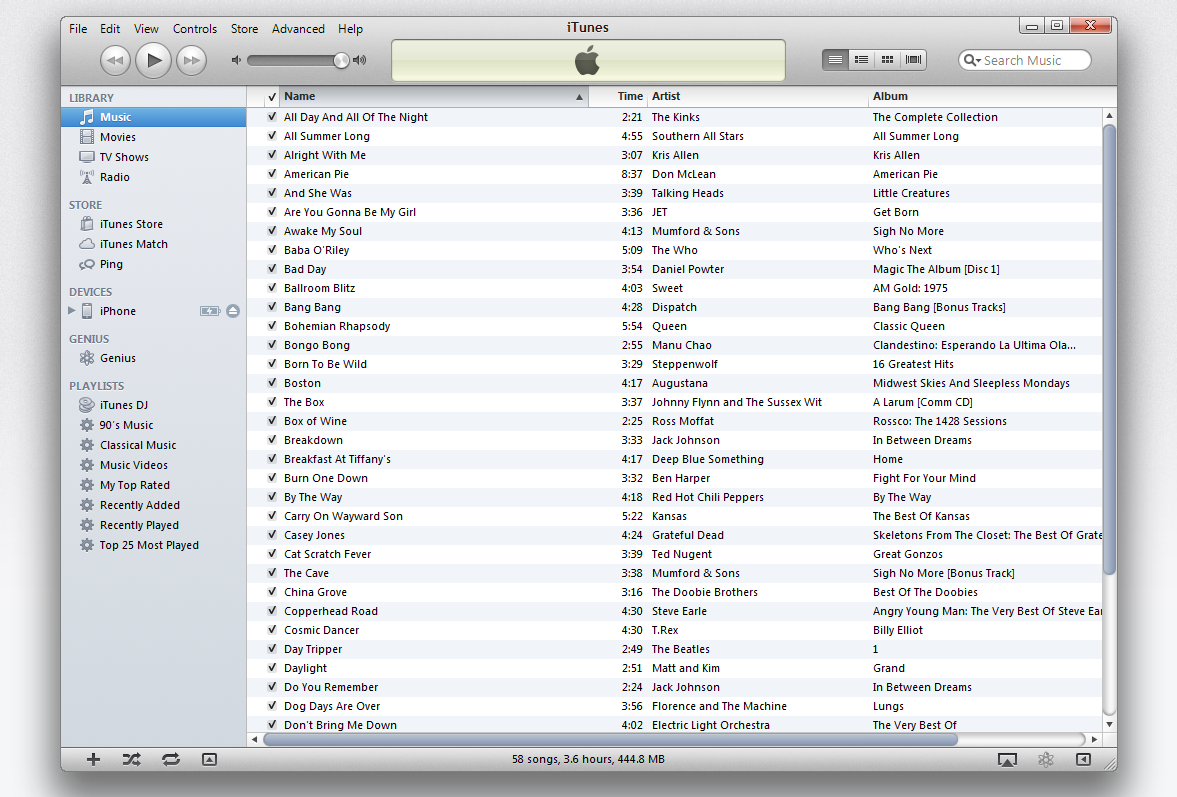Open Radio in sidebar
Viewport: 1177px width, 797px height.
(115, 177)
